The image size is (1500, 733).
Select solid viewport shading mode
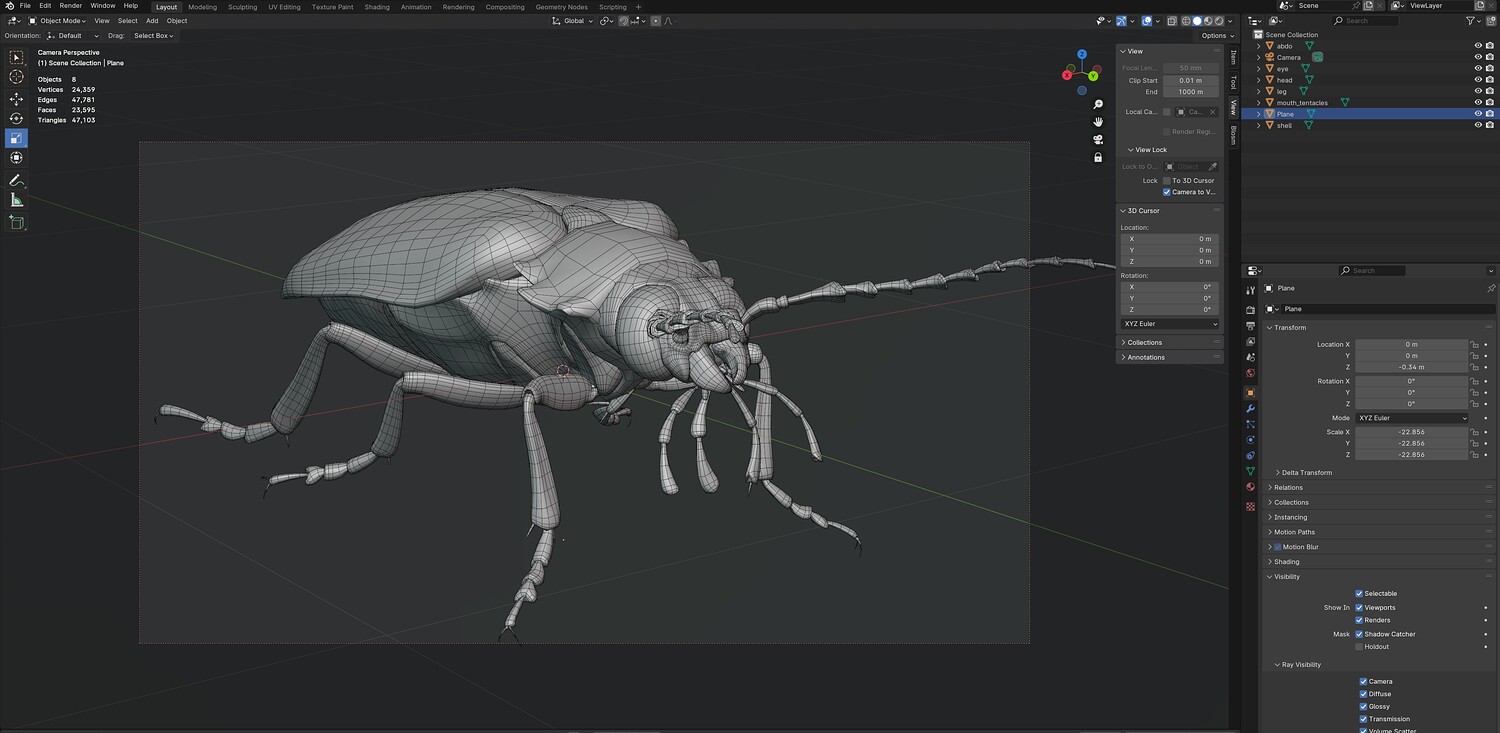coord(1197,21)
